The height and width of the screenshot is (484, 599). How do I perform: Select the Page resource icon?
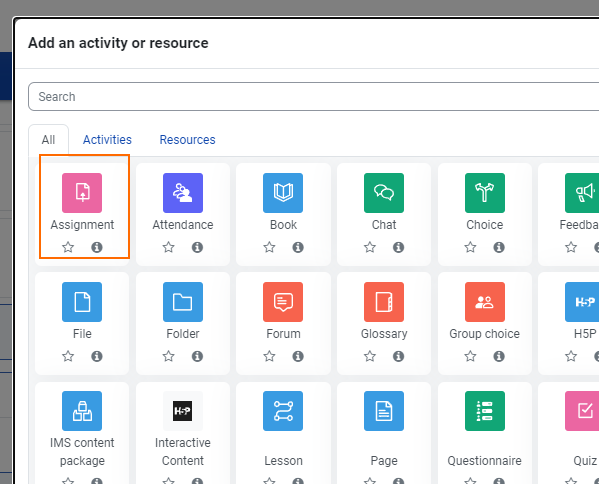[x=384, y=411]
